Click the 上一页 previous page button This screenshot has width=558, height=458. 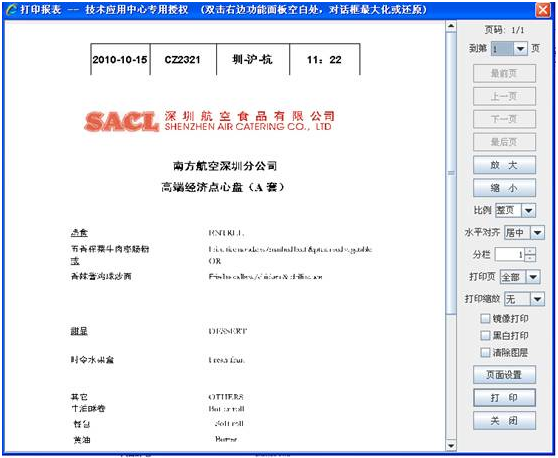pyautogui.click(x=504, y=96)
